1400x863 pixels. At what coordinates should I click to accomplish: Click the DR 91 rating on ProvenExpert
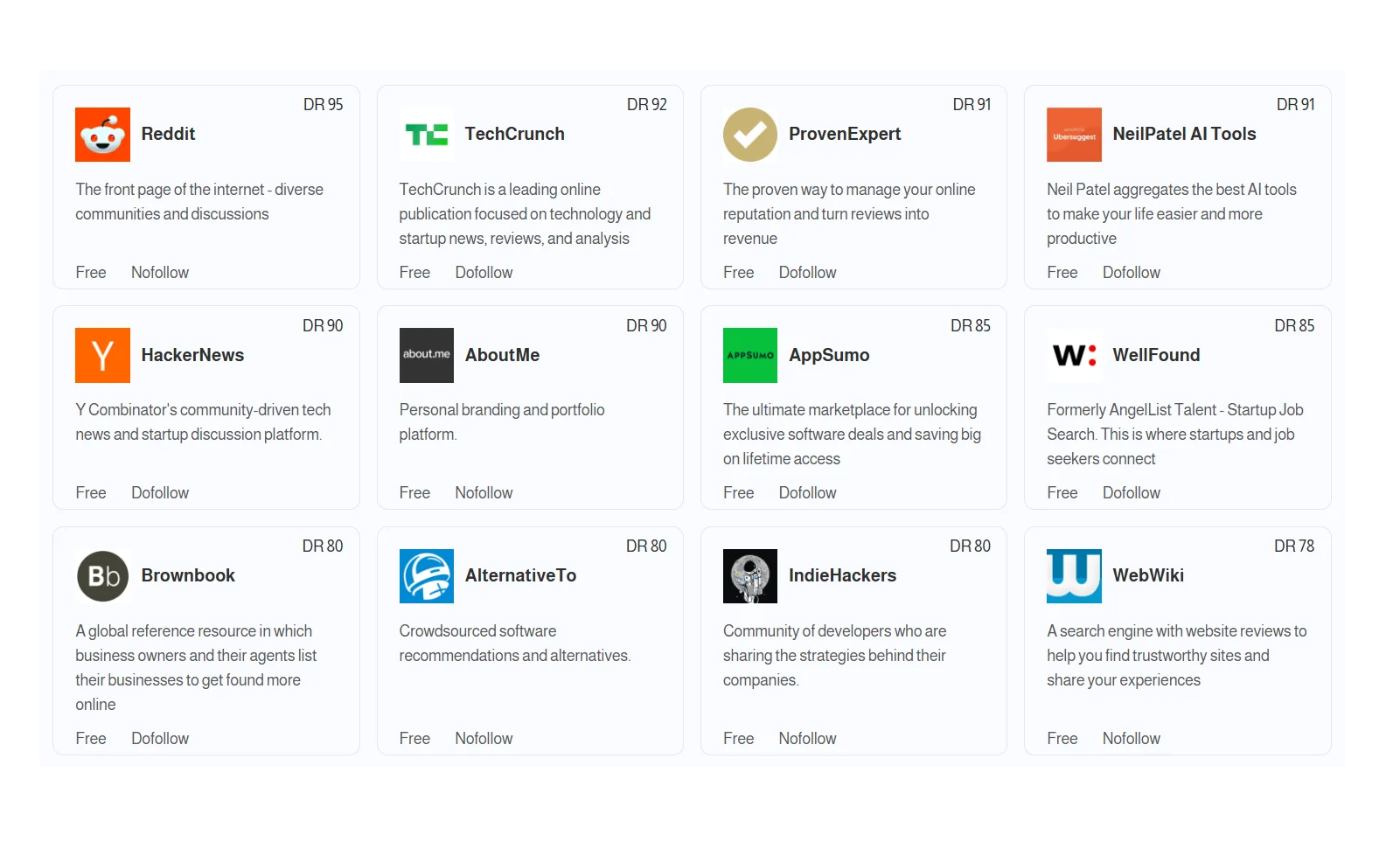coord(972,105)
